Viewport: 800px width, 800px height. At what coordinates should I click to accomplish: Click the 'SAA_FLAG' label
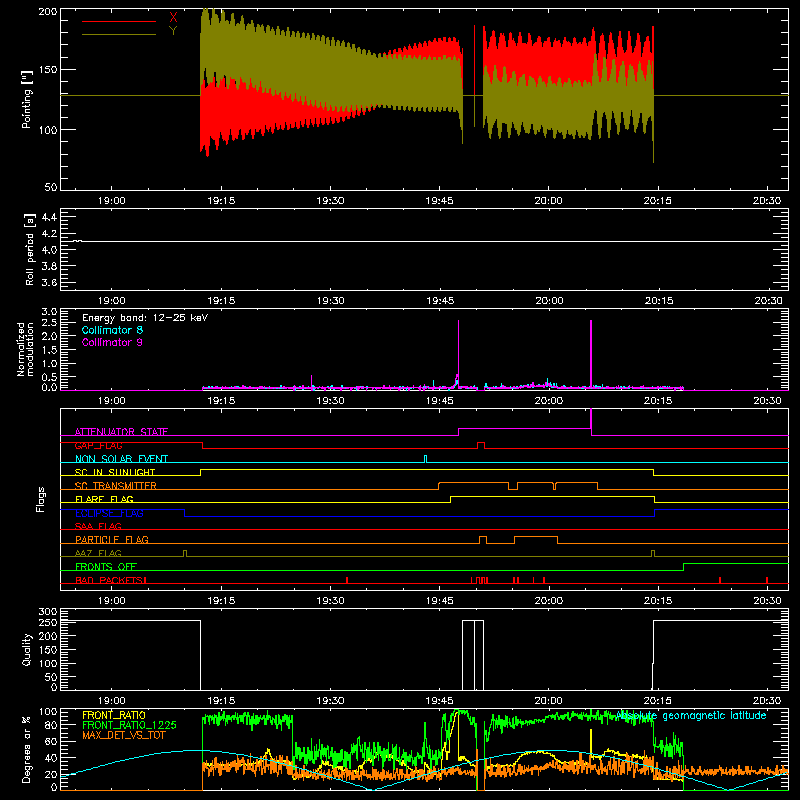98,526
